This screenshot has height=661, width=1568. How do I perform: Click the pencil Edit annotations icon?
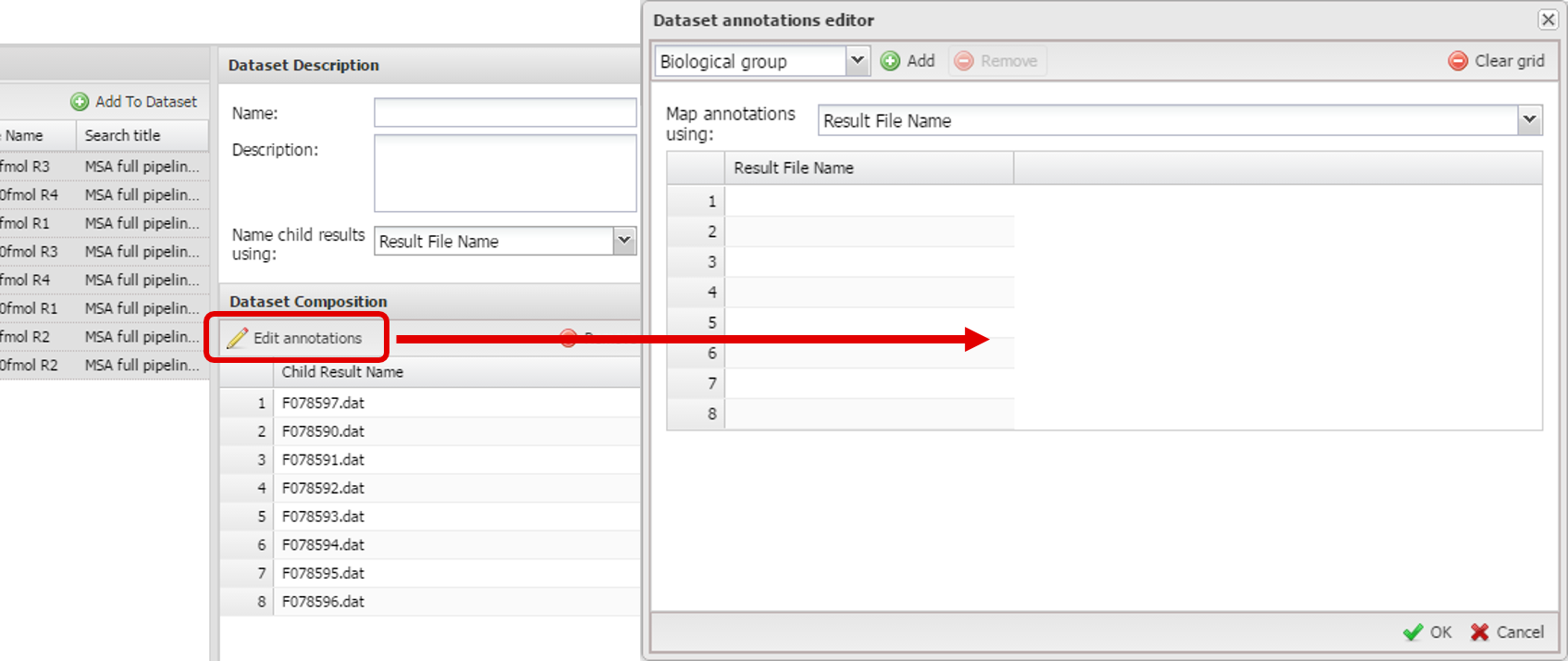[238, 338]
